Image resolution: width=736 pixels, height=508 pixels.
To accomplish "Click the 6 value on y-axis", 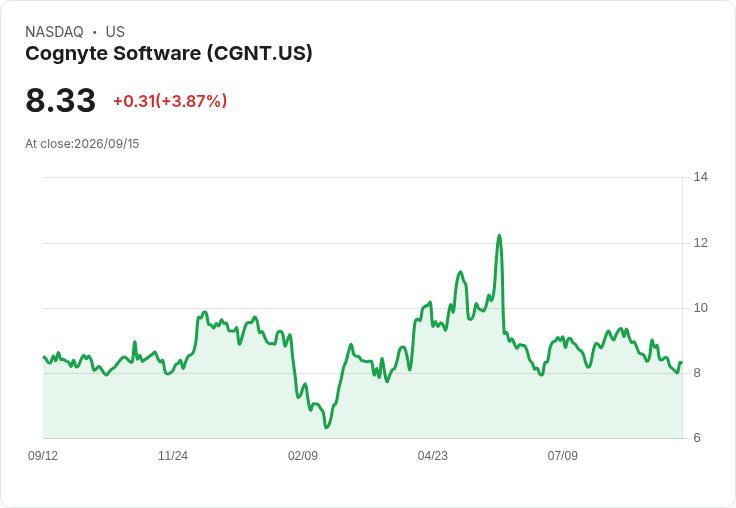I will point(697,438).
